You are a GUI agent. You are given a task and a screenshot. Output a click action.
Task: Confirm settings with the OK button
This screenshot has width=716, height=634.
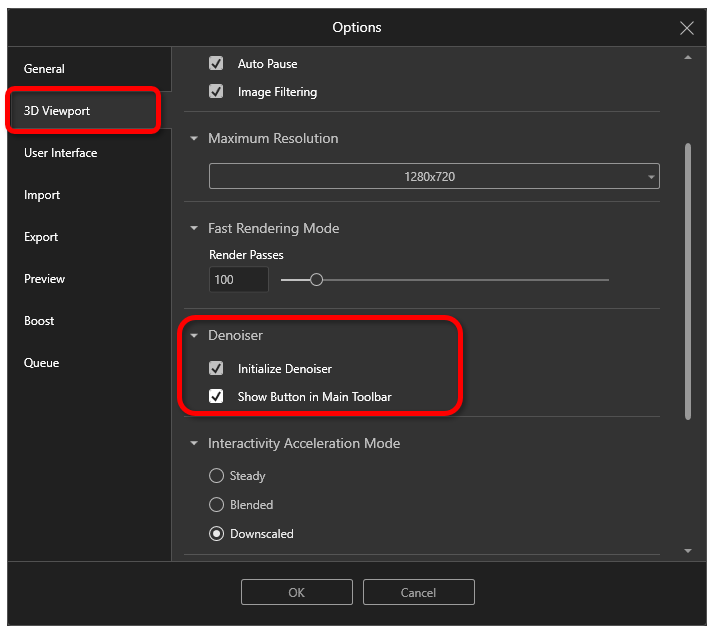click(297, 592)
